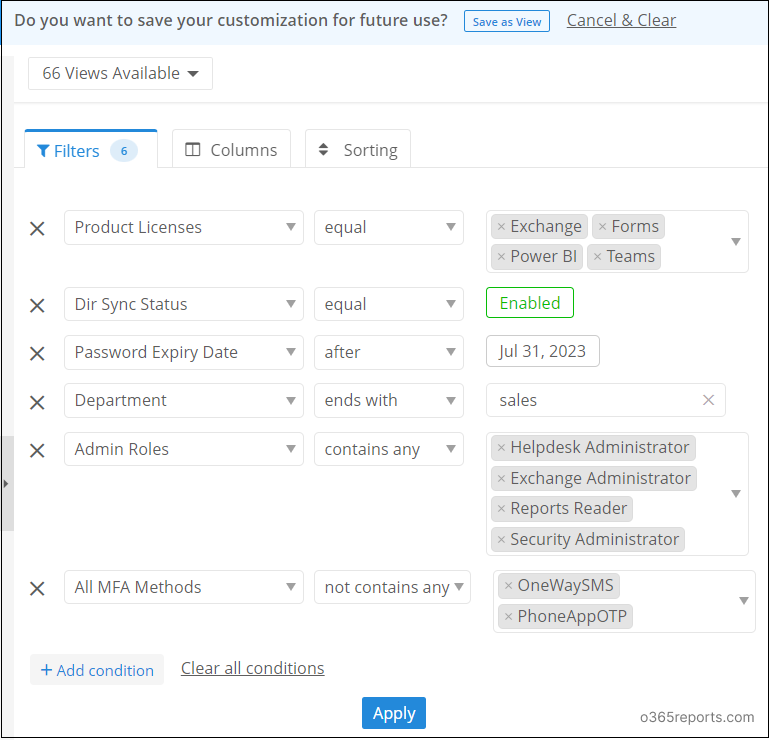
Task: Remove the OneWaySMS tag
Action: pos(509,586)
